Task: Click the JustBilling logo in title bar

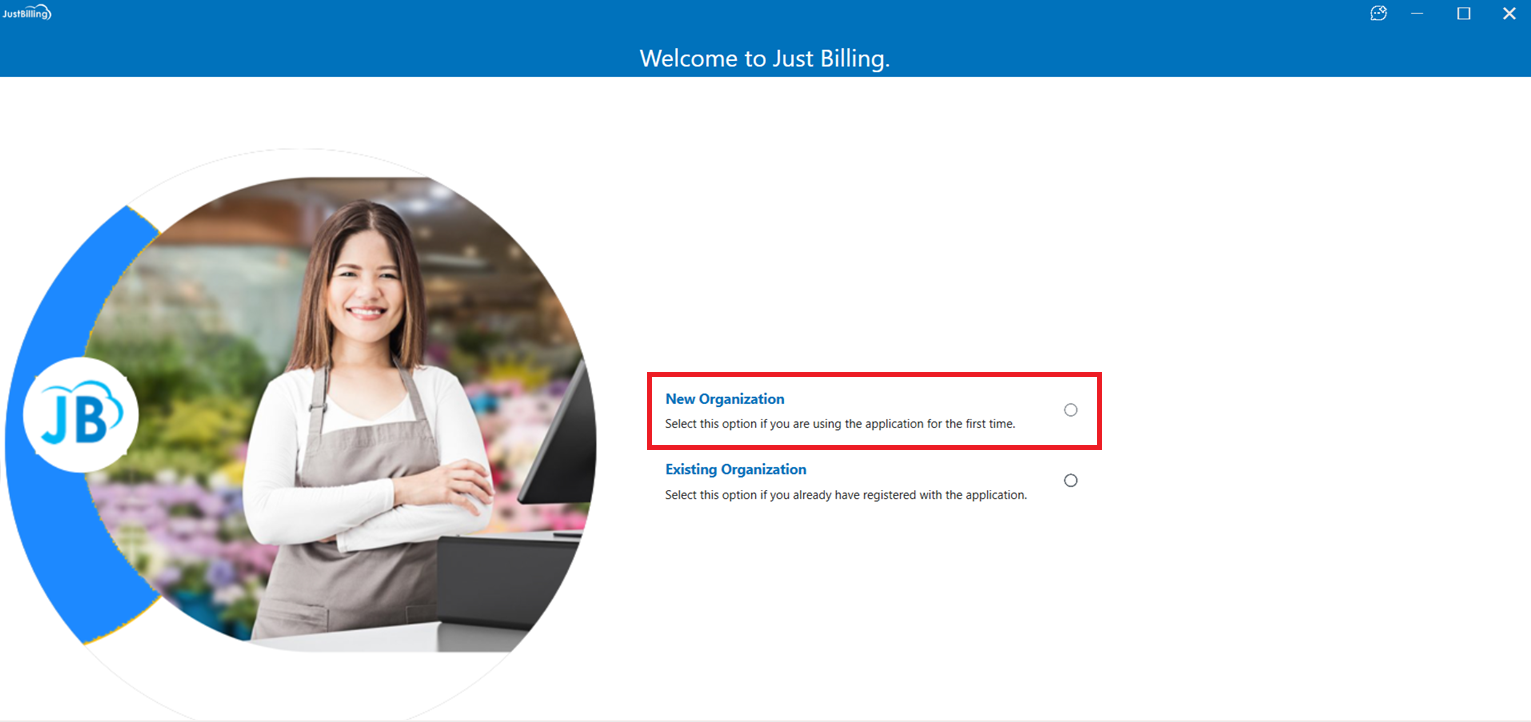Action: (x=27, y=13)
